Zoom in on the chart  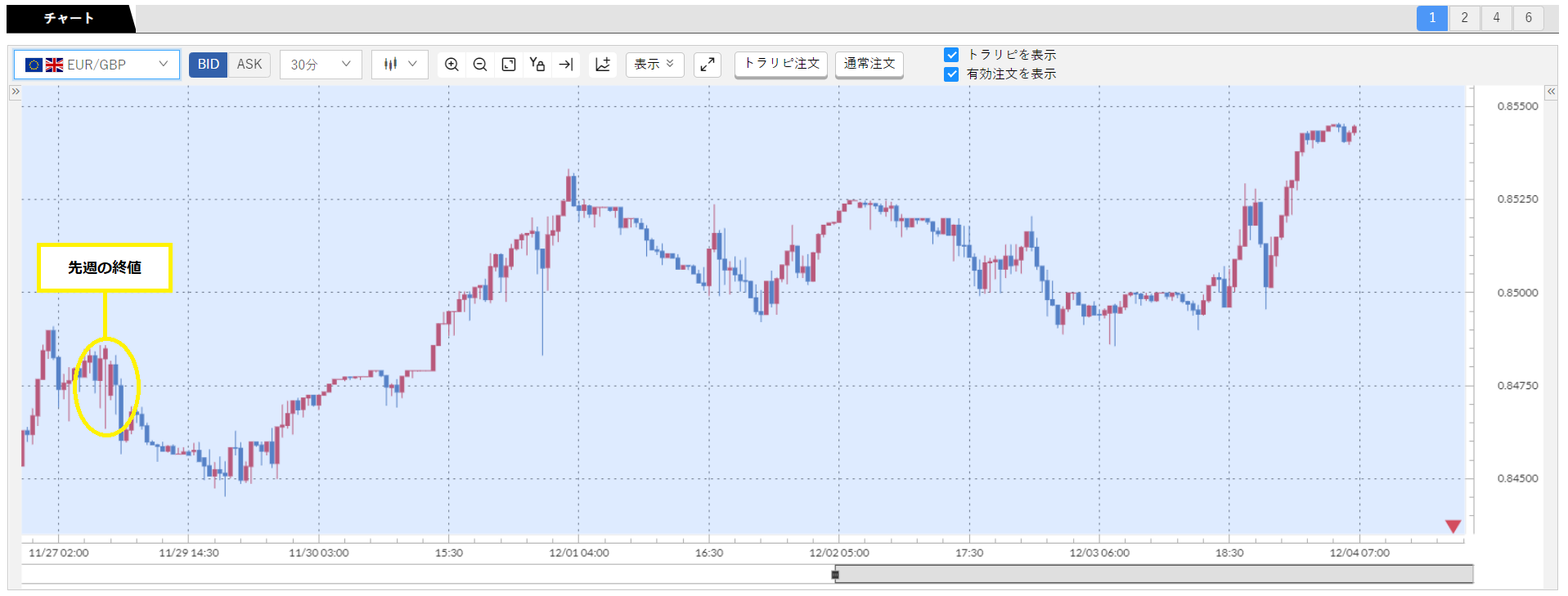pos(452,65)
